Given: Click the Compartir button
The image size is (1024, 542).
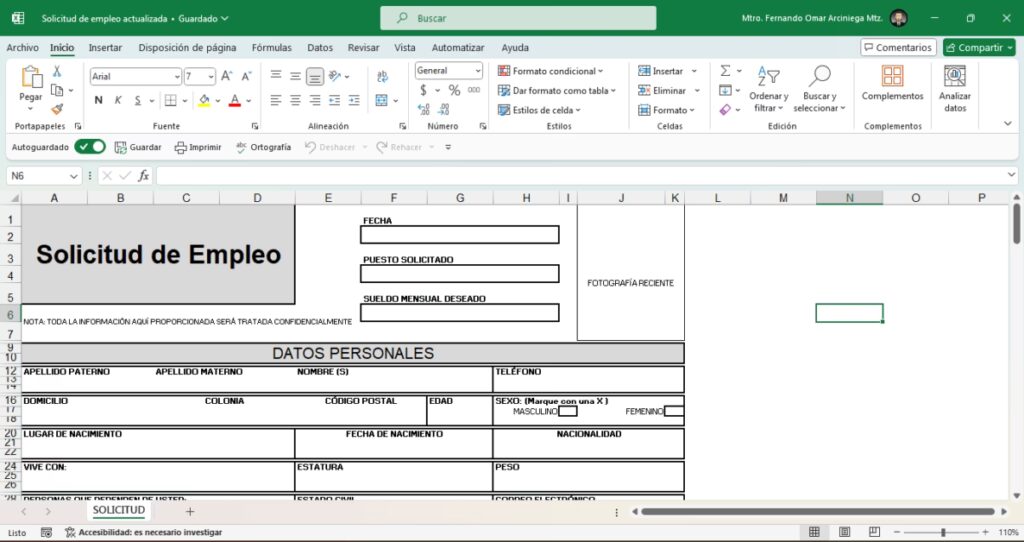Looking at the screenshot, I should coord(979,47).
